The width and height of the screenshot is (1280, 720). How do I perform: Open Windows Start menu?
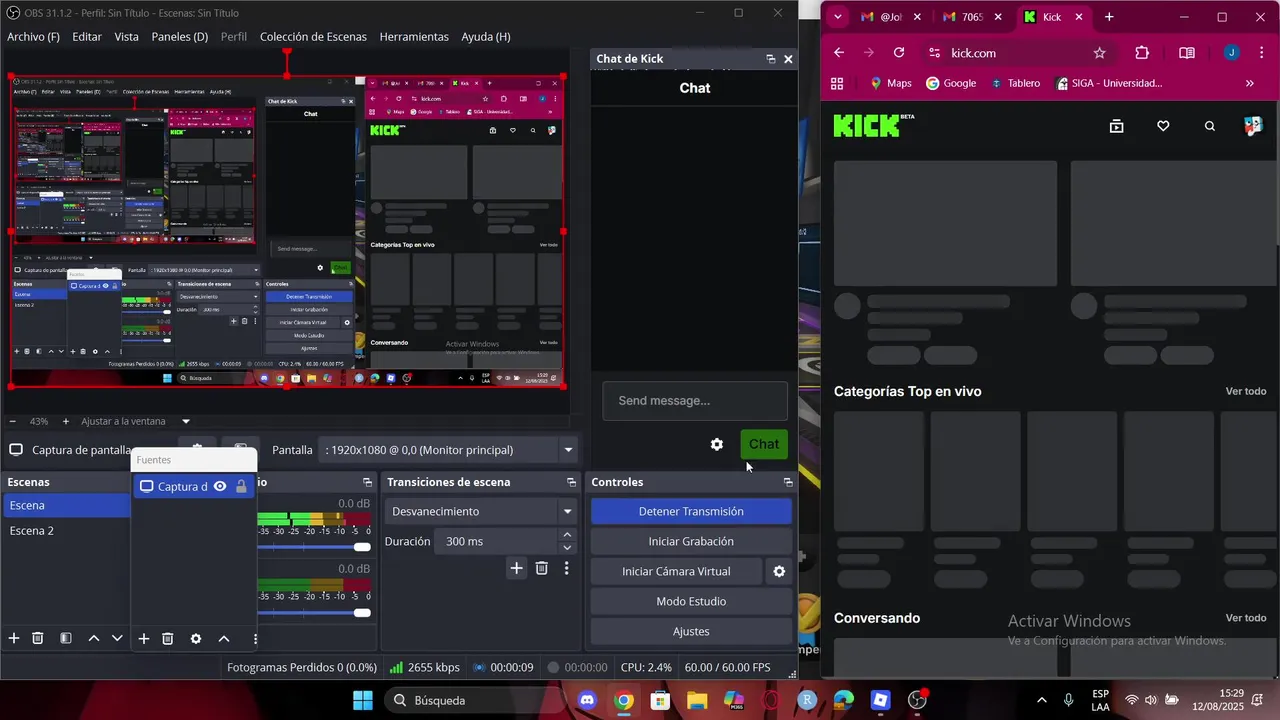tap(363, 700)
